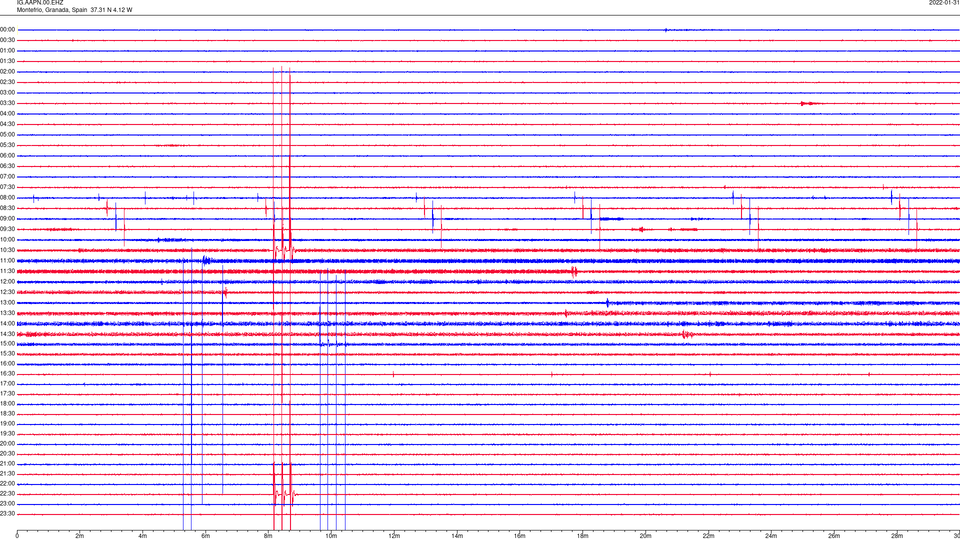Viewport: 960px width, 540px height.
Task: Select the 13:30 time row label
Action: (7, 313)
